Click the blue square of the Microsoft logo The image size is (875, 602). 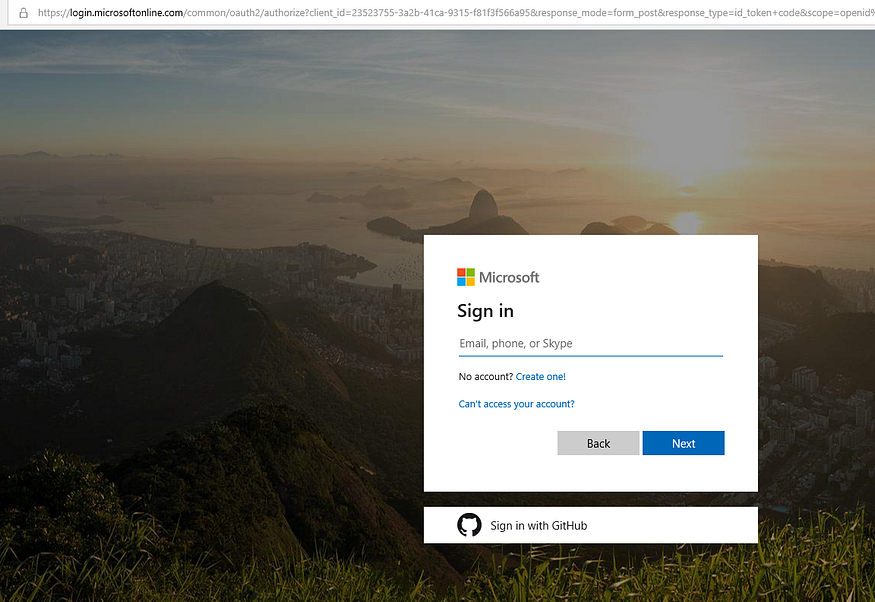[x=461, y=281]
